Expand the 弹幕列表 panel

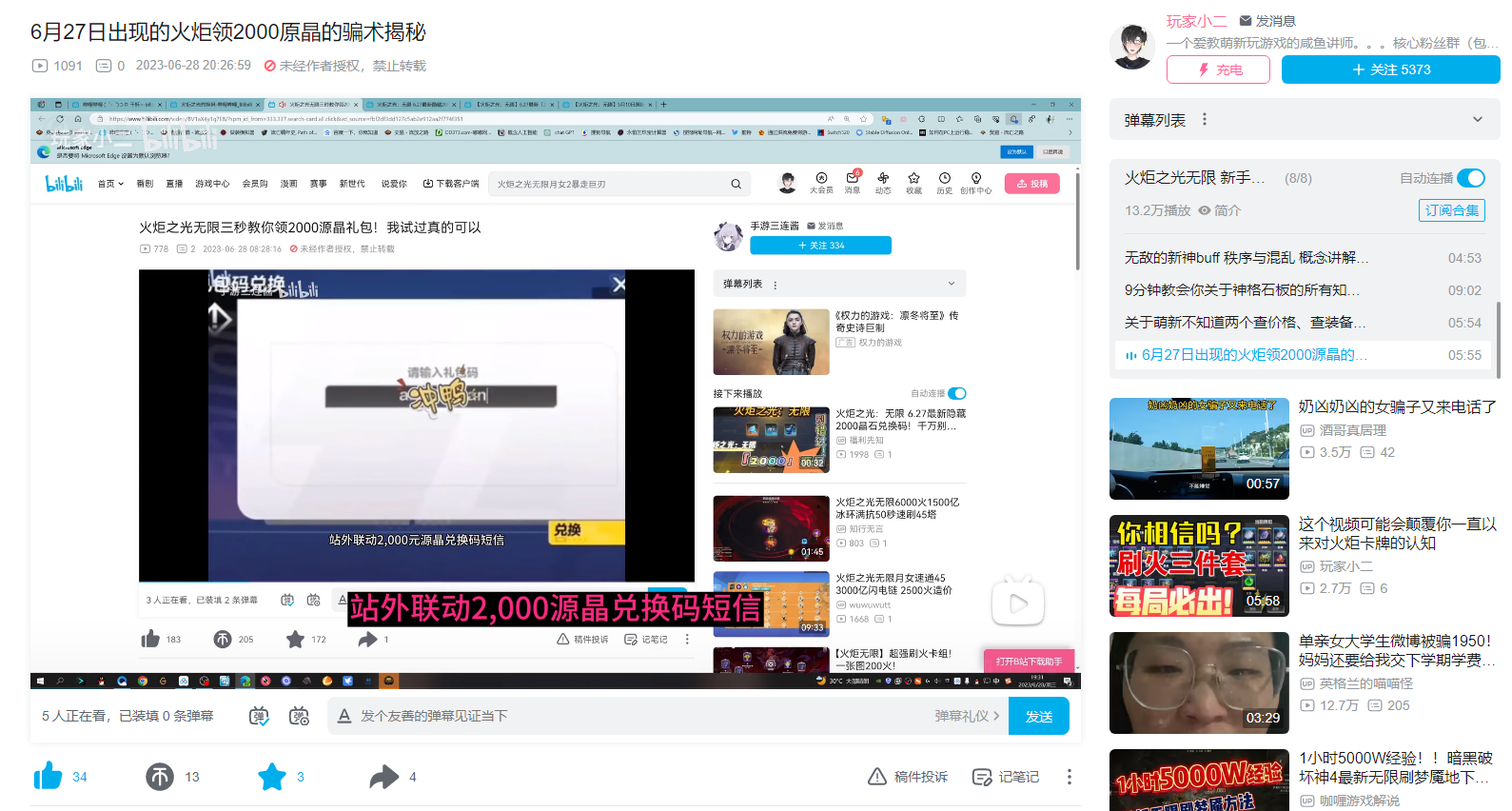coord(1478,120)
